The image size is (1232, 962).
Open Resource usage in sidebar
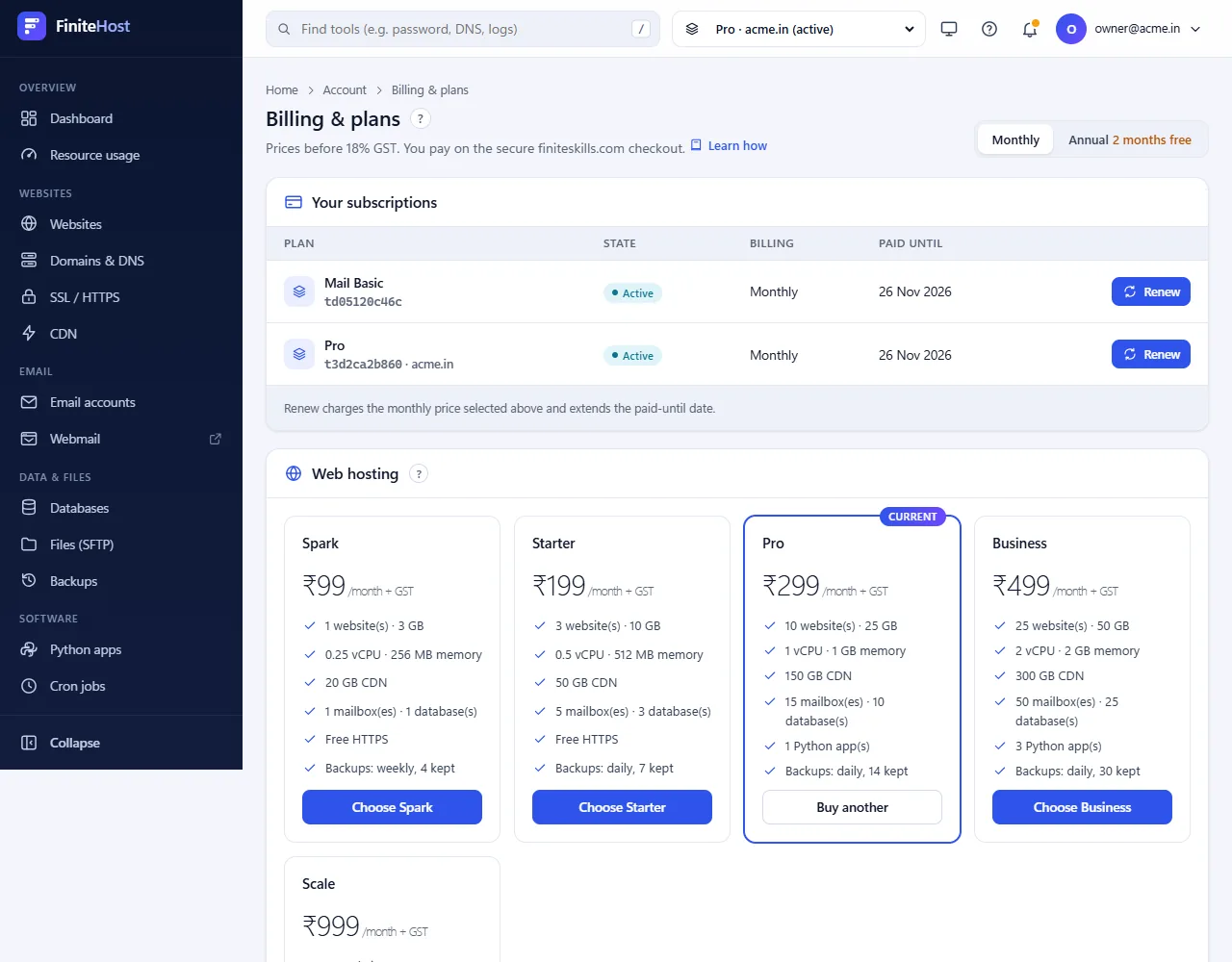point(121,155)
